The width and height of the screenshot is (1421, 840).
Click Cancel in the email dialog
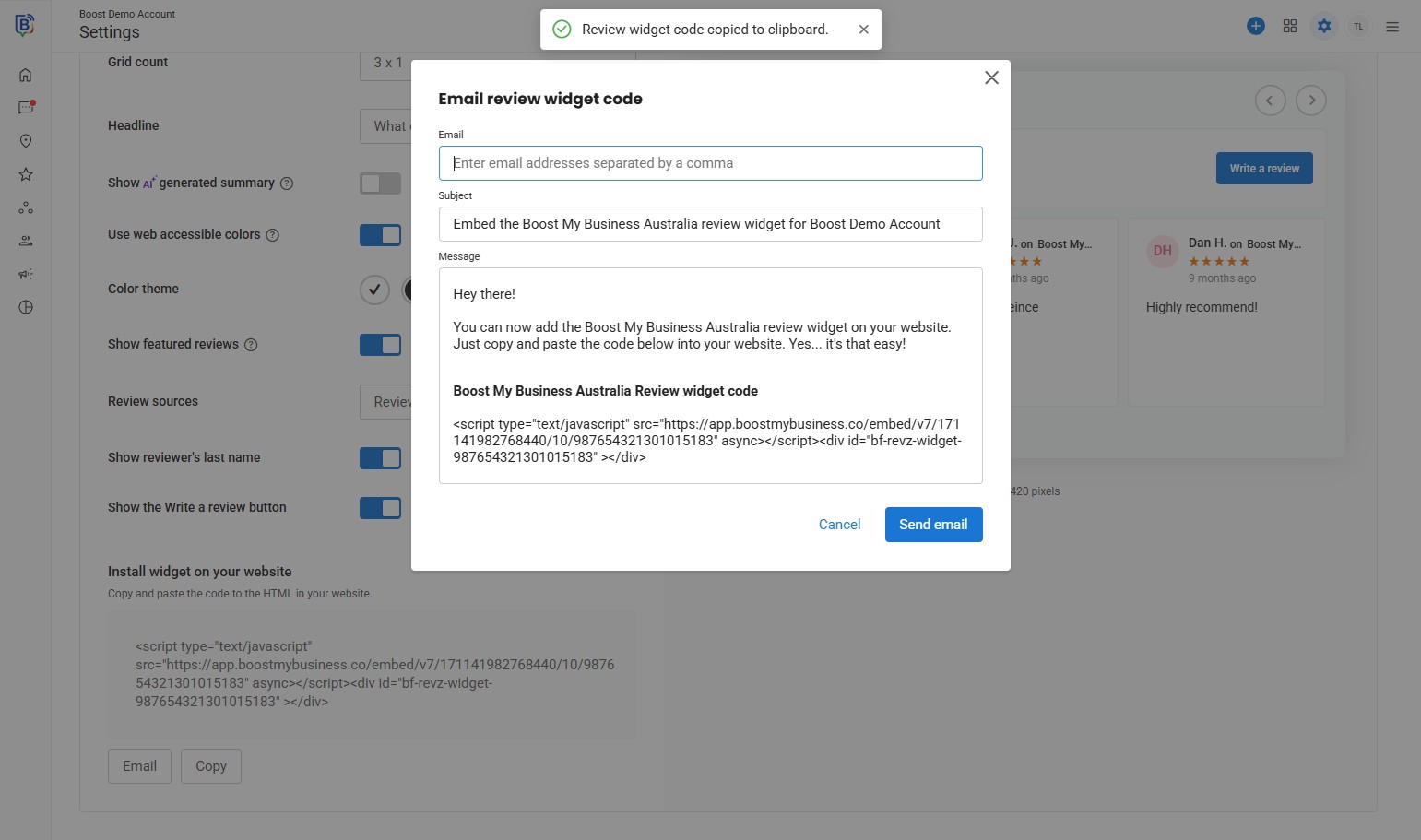[839, 525]
